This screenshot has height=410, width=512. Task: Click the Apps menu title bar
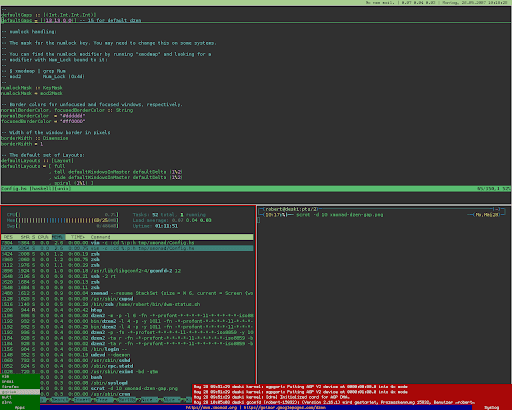click(20, 407)
